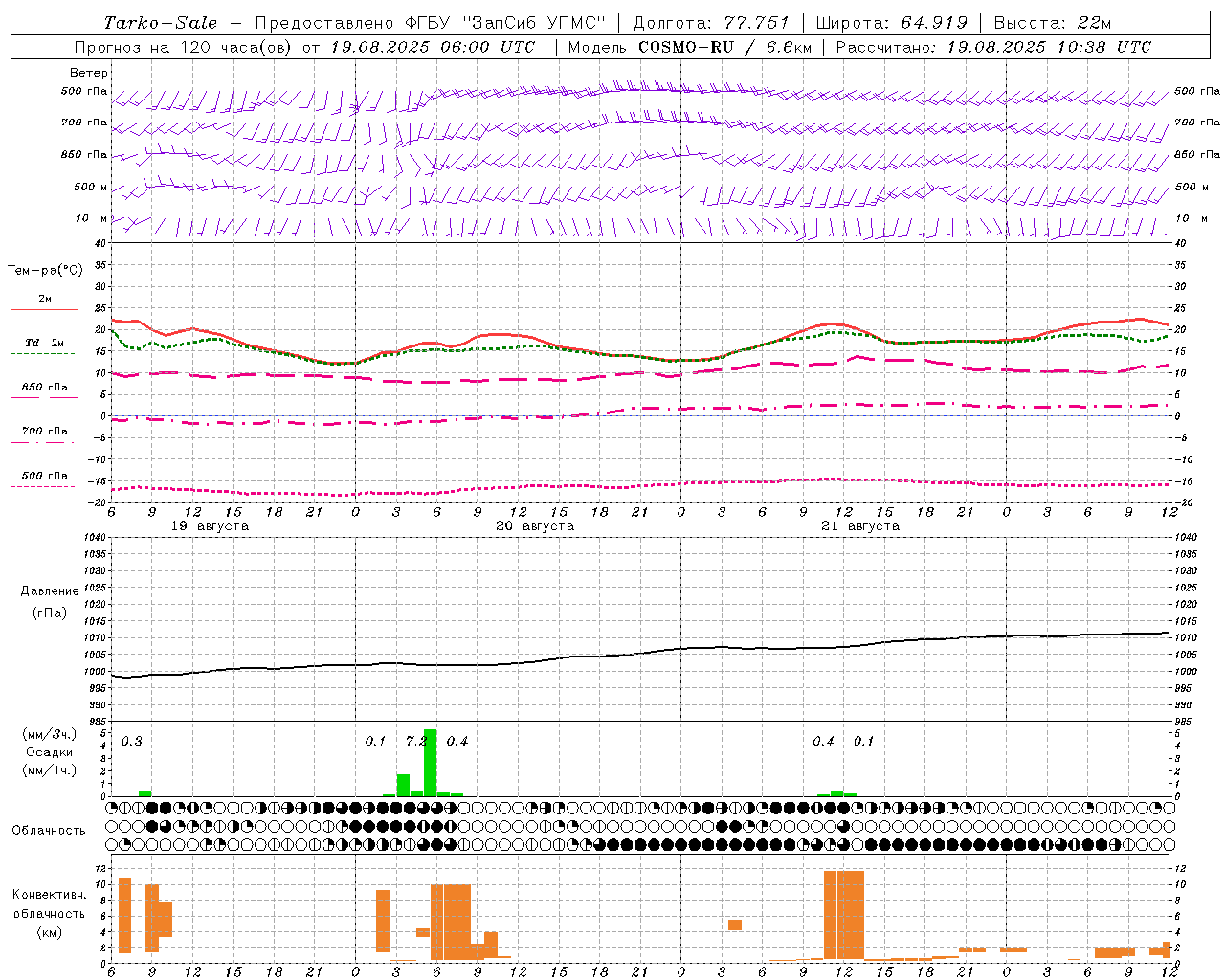Click the Ветер wind panel label
This screenshot has width=1225, height=980.
tap(89, 73)
